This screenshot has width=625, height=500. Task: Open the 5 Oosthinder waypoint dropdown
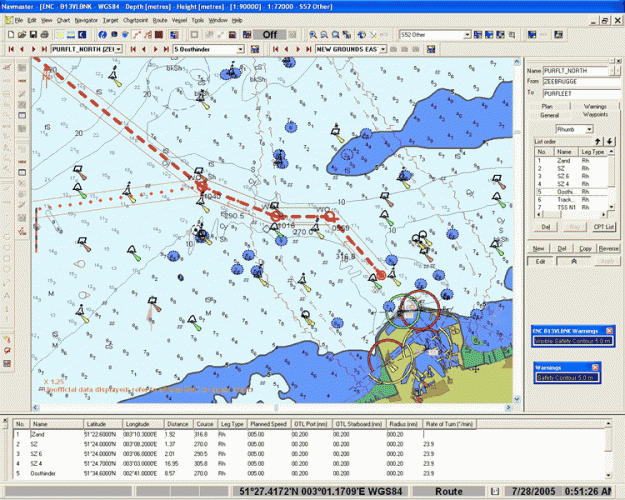click(x=240, y=48)
